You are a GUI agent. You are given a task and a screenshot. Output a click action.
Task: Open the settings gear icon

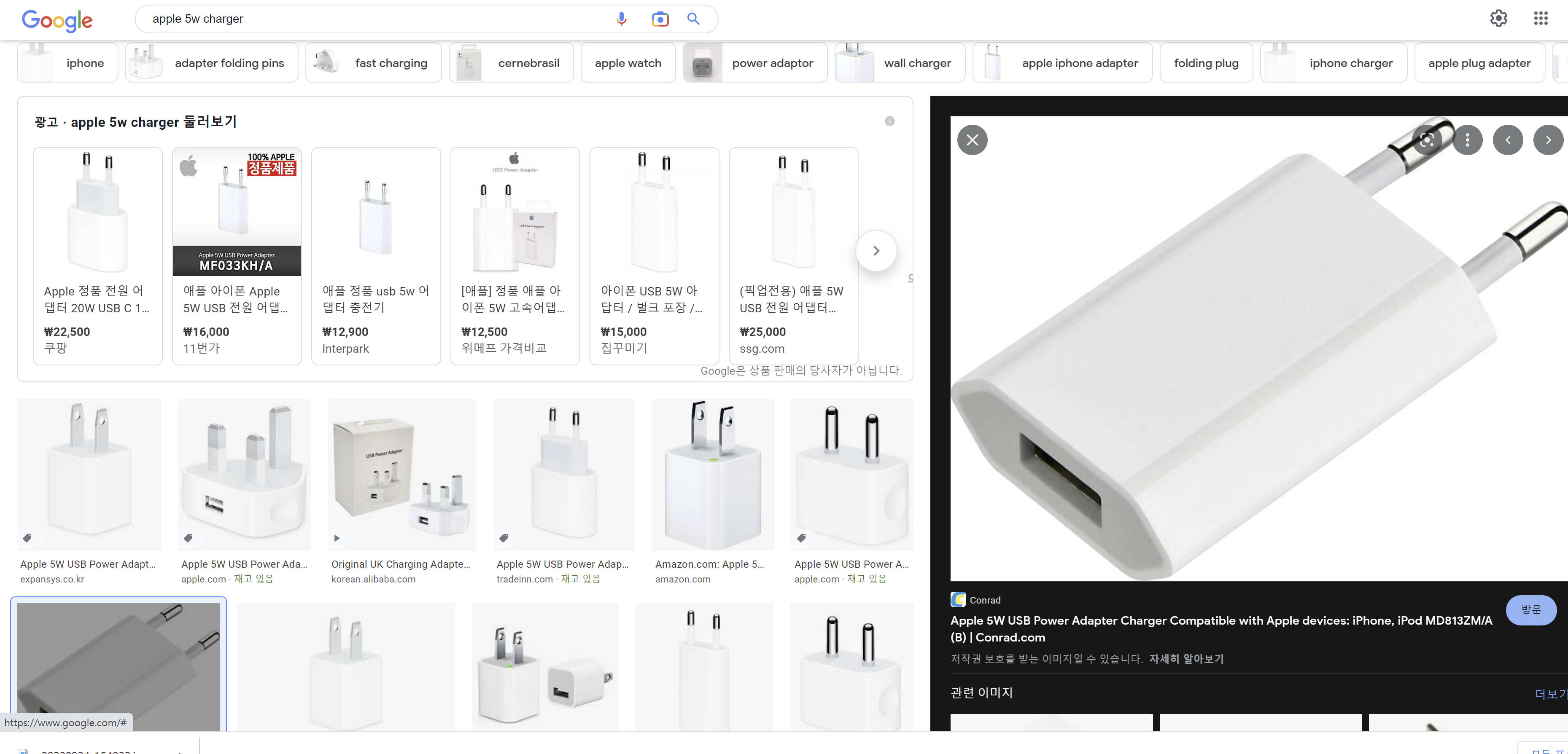1498,18
